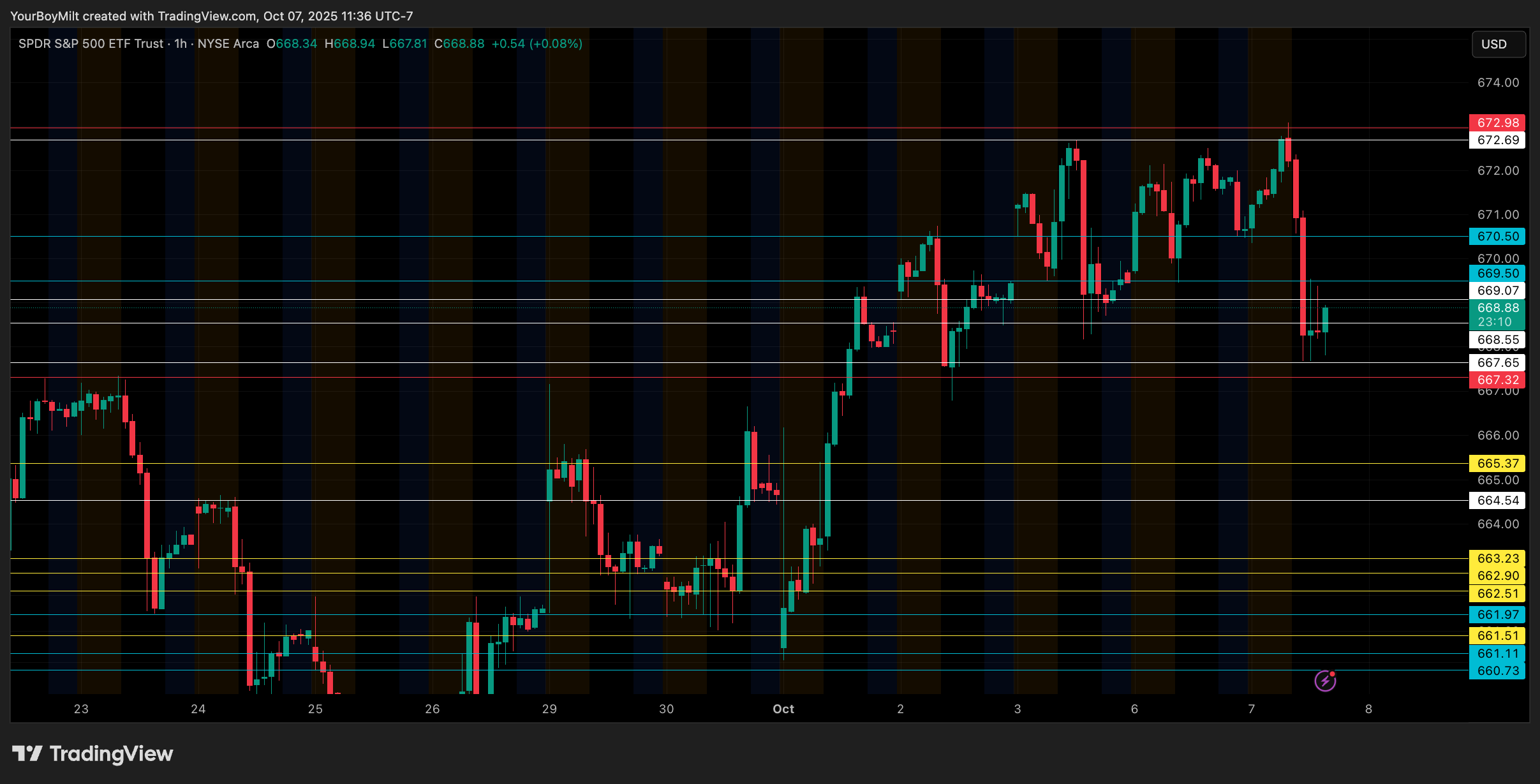Select the red 667.32 price label
Screen dimensions: 1540x784
point(1497,380)
